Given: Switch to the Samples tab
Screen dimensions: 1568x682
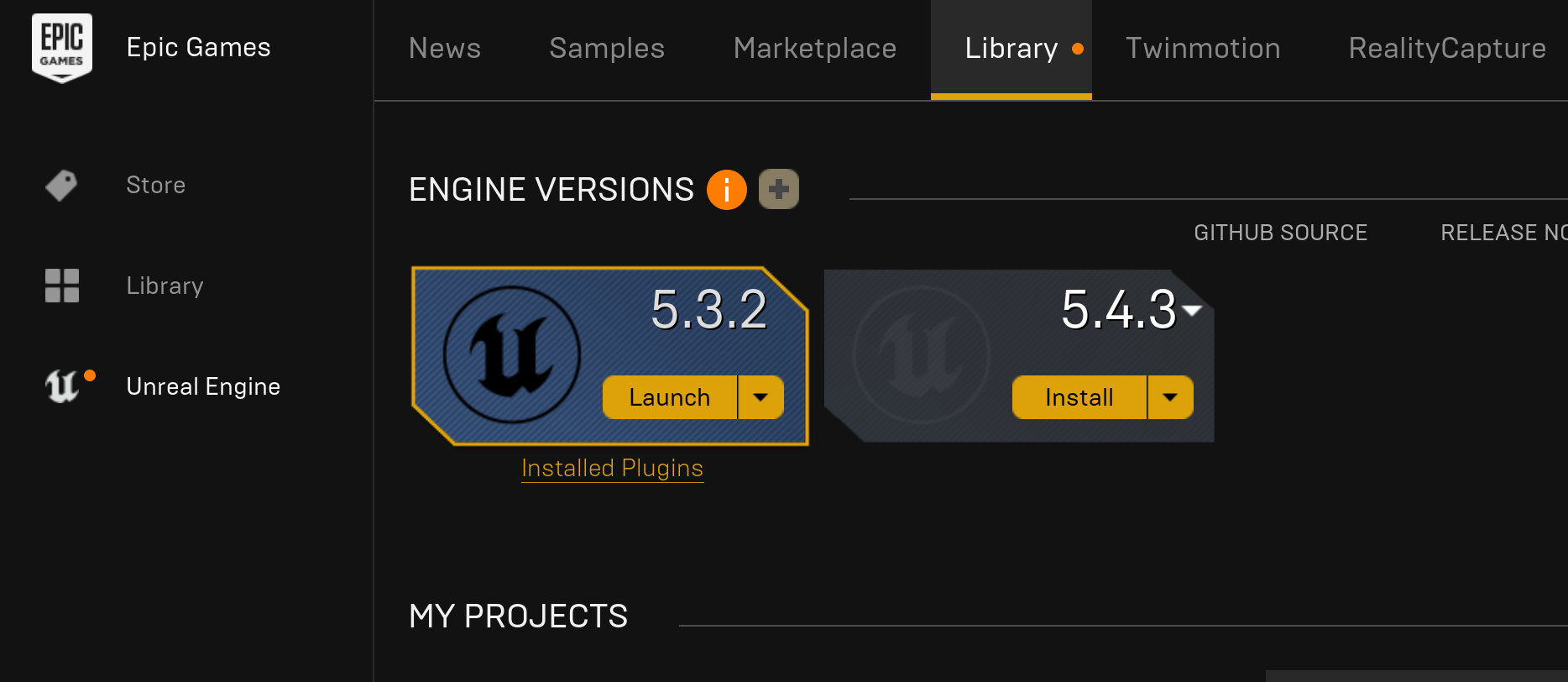Looking at the screenshot, I should pos(607,49).
